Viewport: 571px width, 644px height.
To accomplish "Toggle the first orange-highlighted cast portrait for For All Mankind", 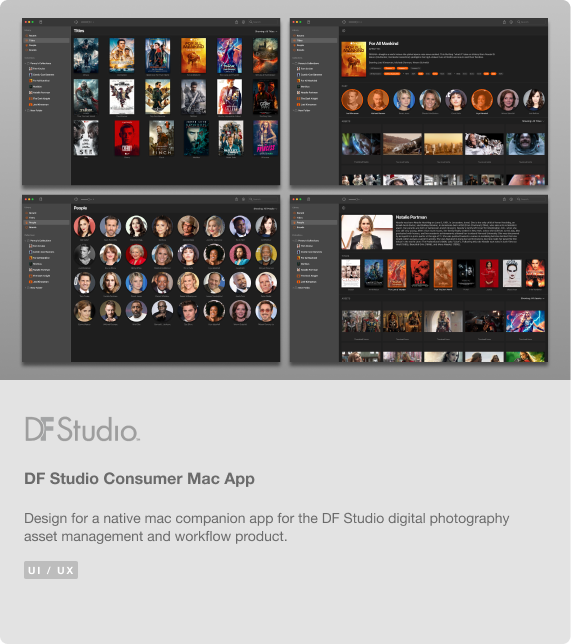I will pos(352,99).
